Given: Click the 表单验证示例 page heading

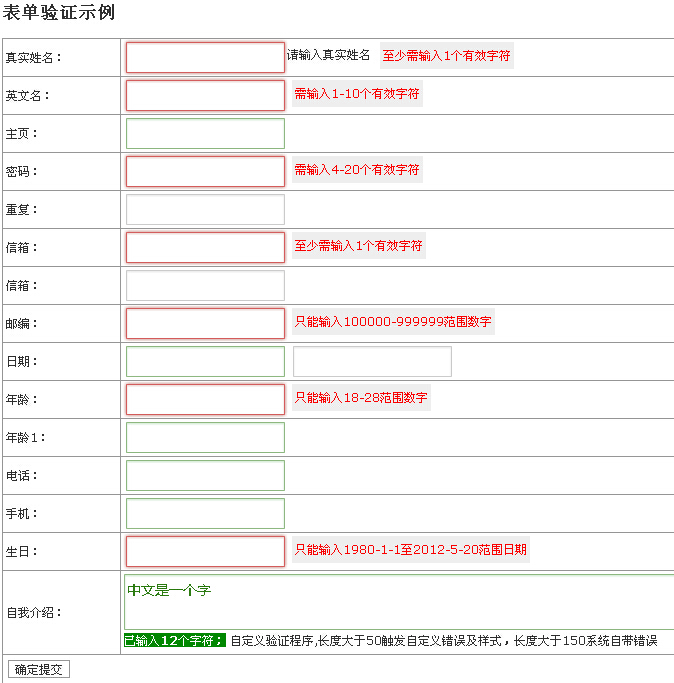Looking at the screenshot, I should pyautogui.click(x=59, y=13).
